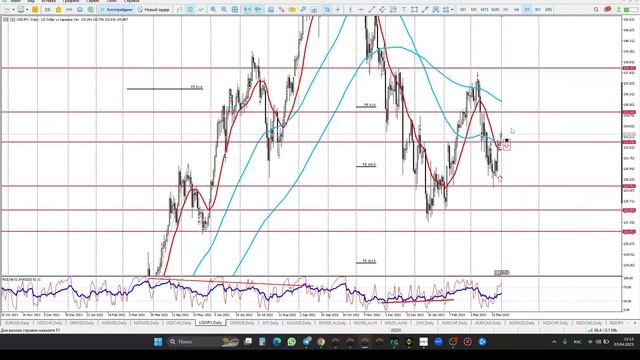Screen dimensions: 640x360
Task: Open the new chart dropdown arrow
Action: coord(13,9)
